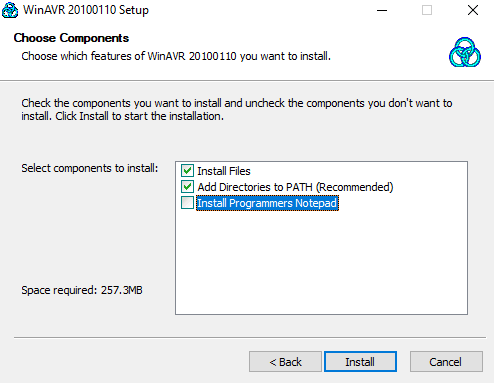Abort setup using the Cancel button
This screenshot has width=494, height=383.
[x=446, y=362]
